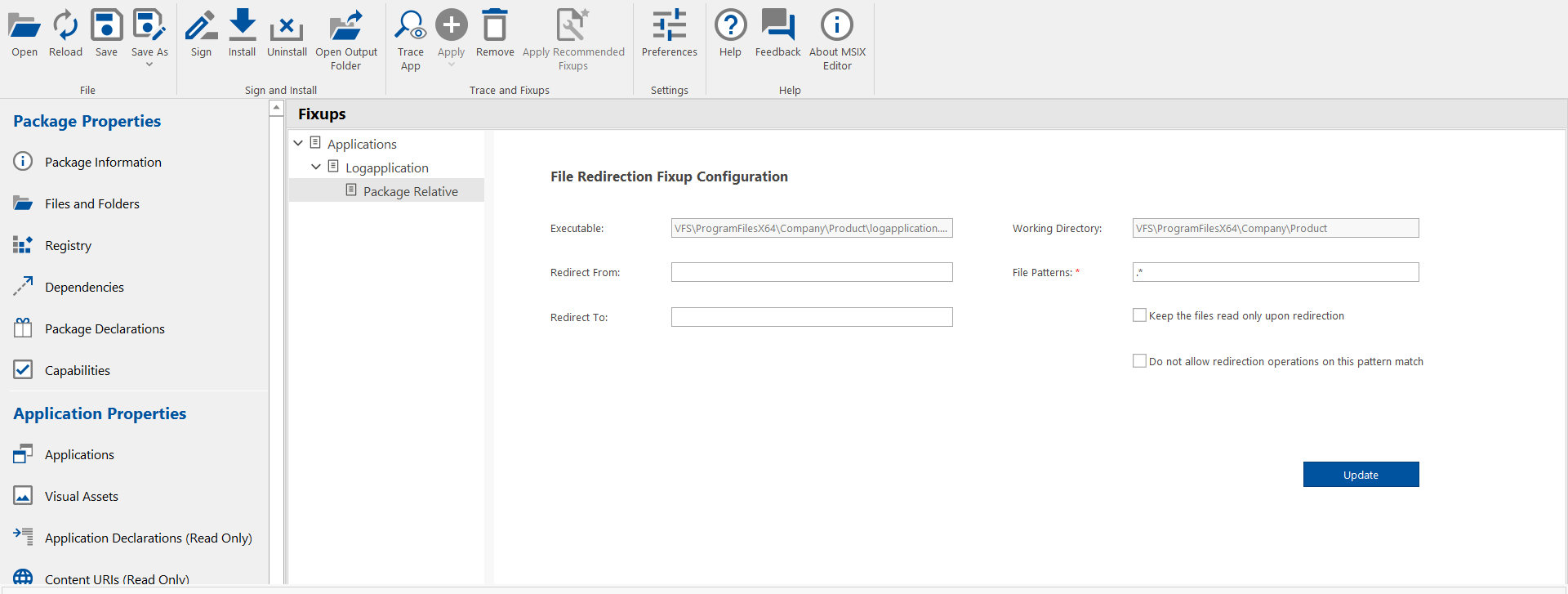This screenshot has height=594, width=1568.
Task: Check Do not allow redirection operations
Action: pyautogui.click(x=1139, y=361)
